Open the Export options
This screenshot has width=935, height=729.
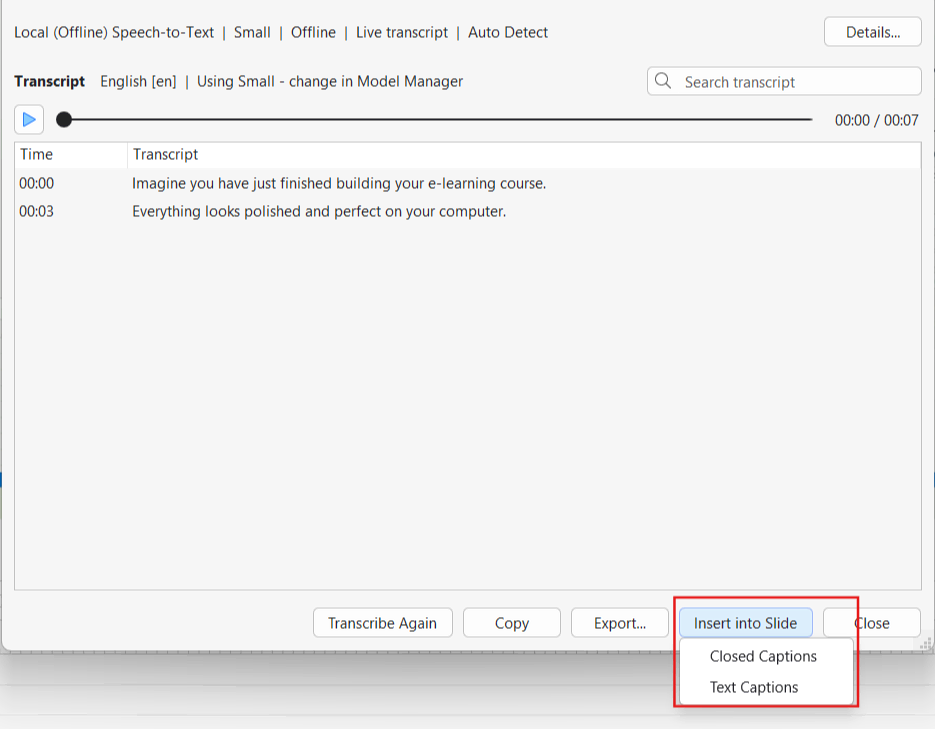pyautogui.click(x=620, y=623)
